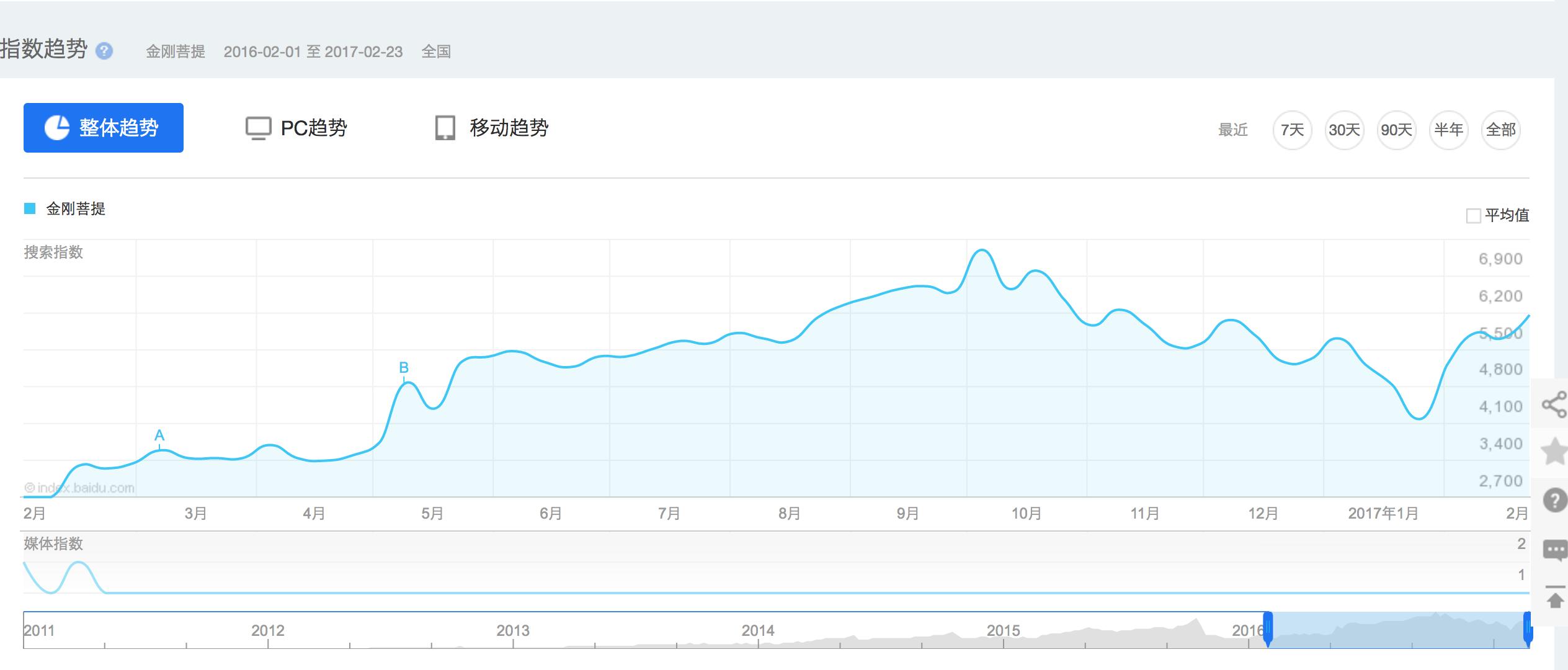1568x670 pixels.
Task: Click news marker A on chart
Action: 159,435
